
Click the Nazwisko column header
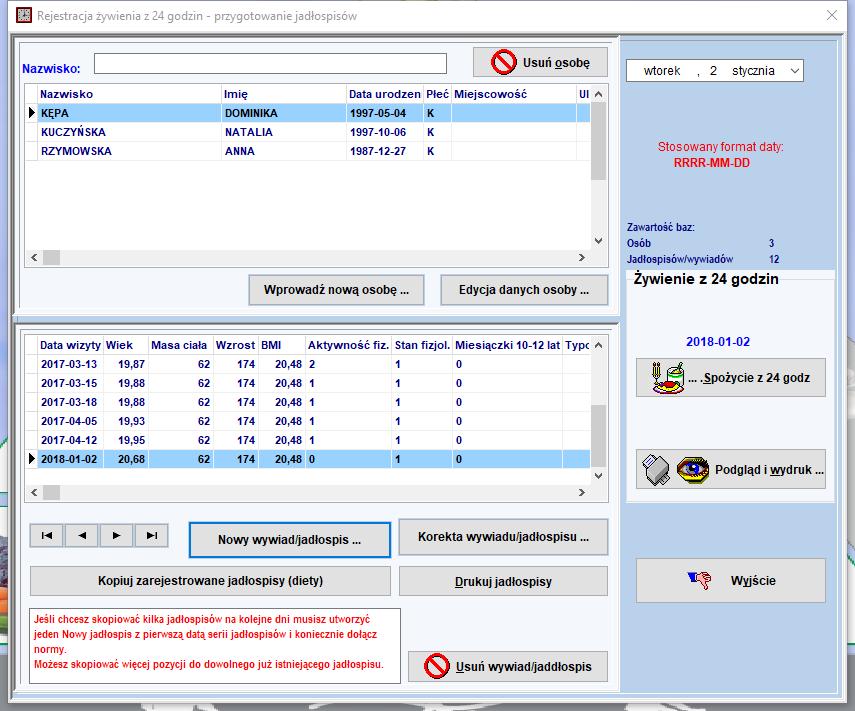click(x=130, y=94)
